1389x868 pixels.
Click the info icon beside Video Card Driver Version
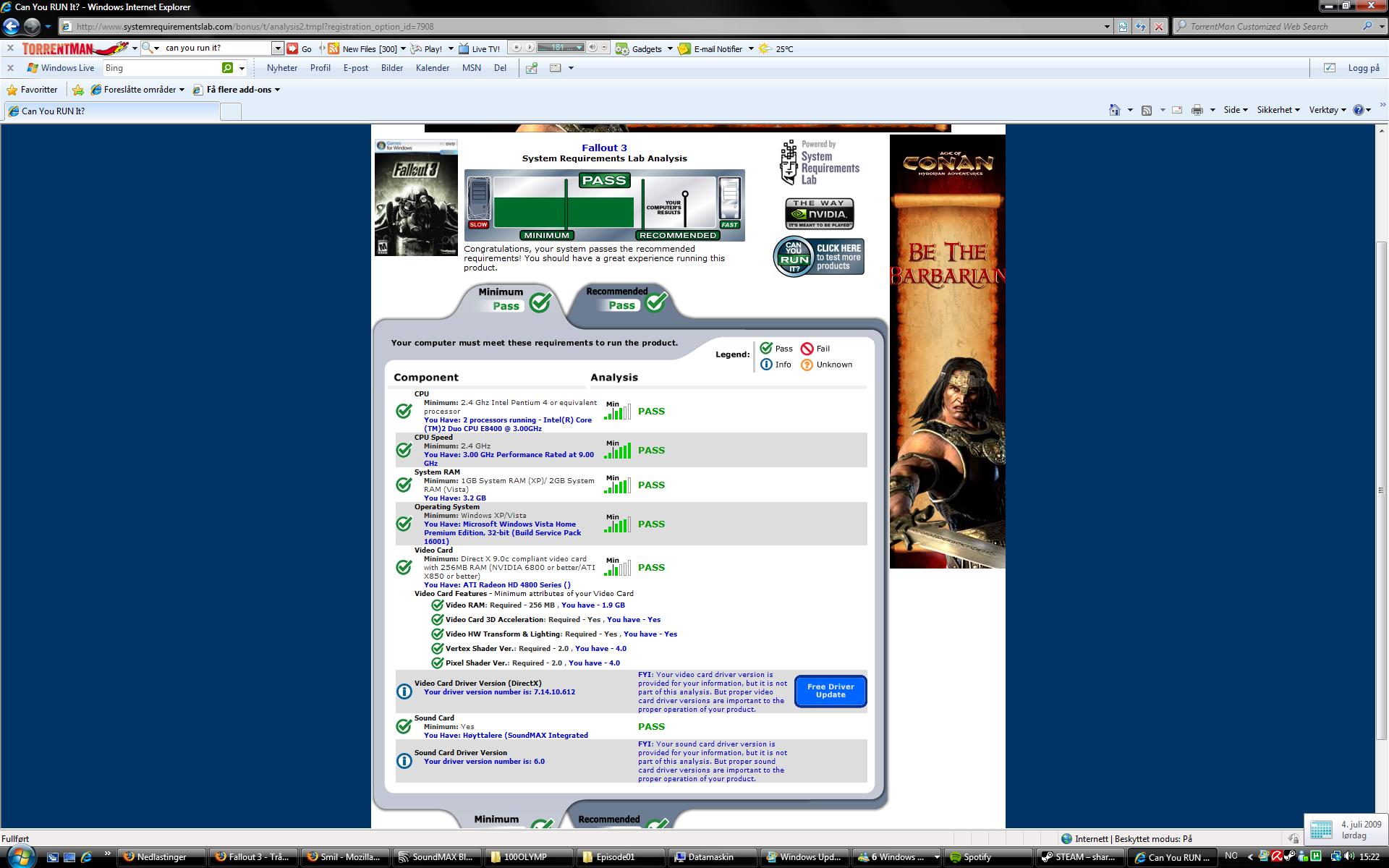click(404, 692)
